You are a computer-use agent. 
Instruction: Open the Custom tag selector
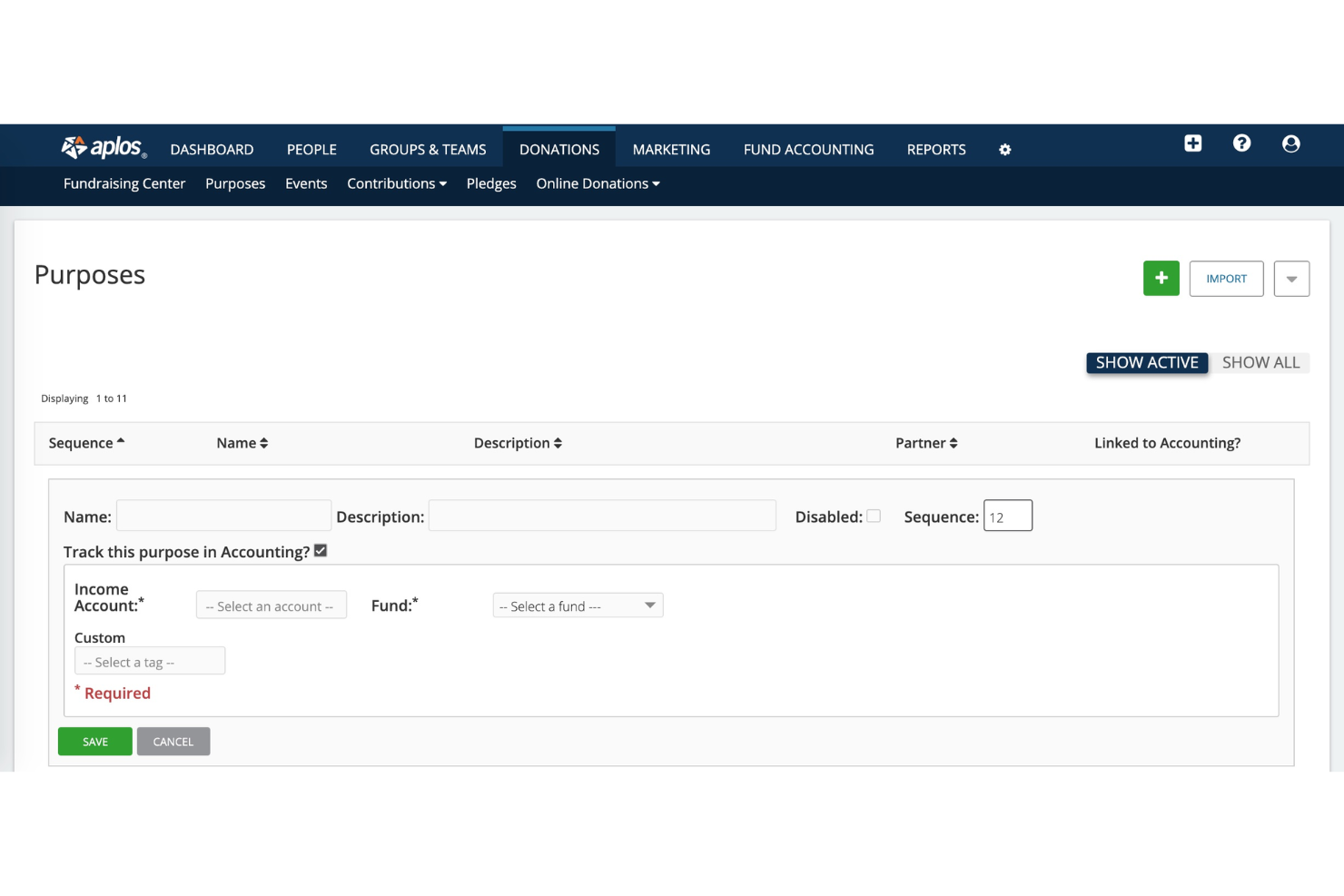pyautogui.click(x=149, y=661)
